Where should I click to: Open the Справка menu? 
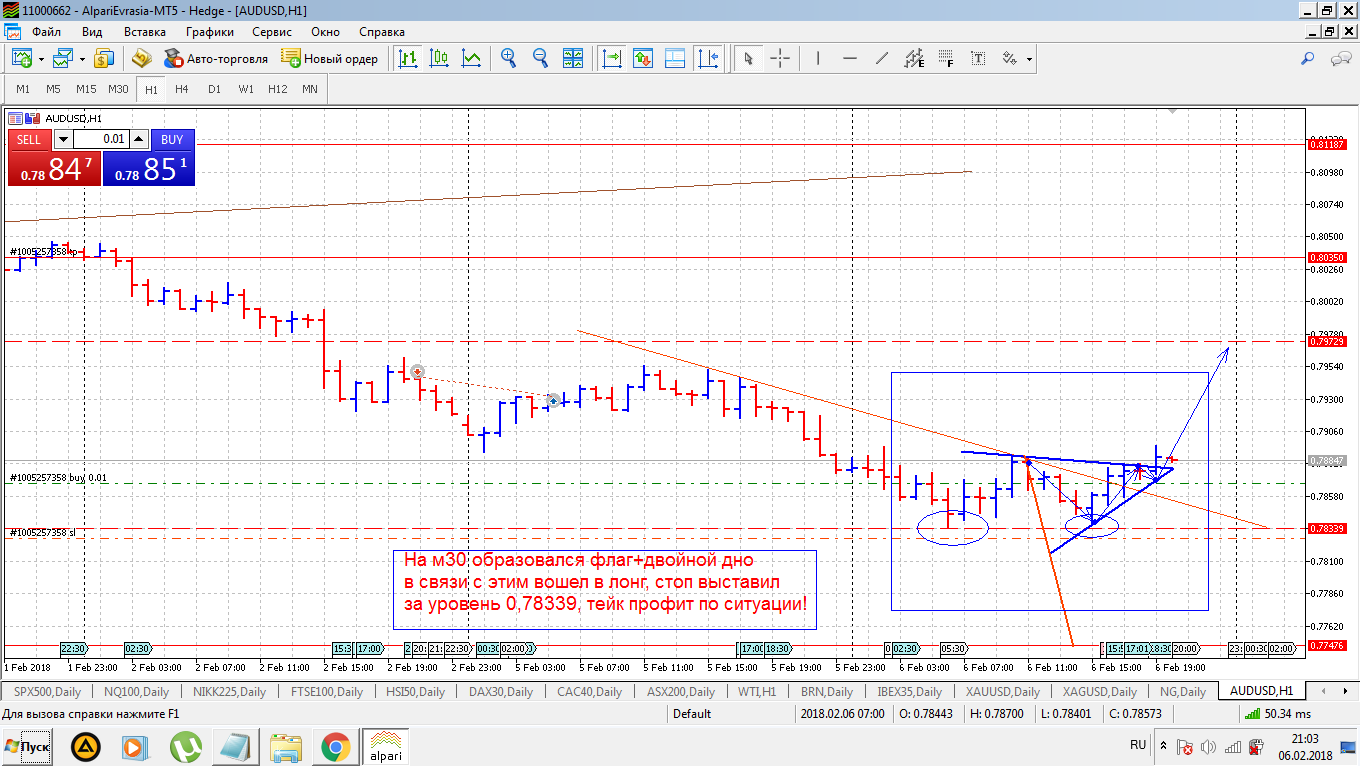coord(381,32)
